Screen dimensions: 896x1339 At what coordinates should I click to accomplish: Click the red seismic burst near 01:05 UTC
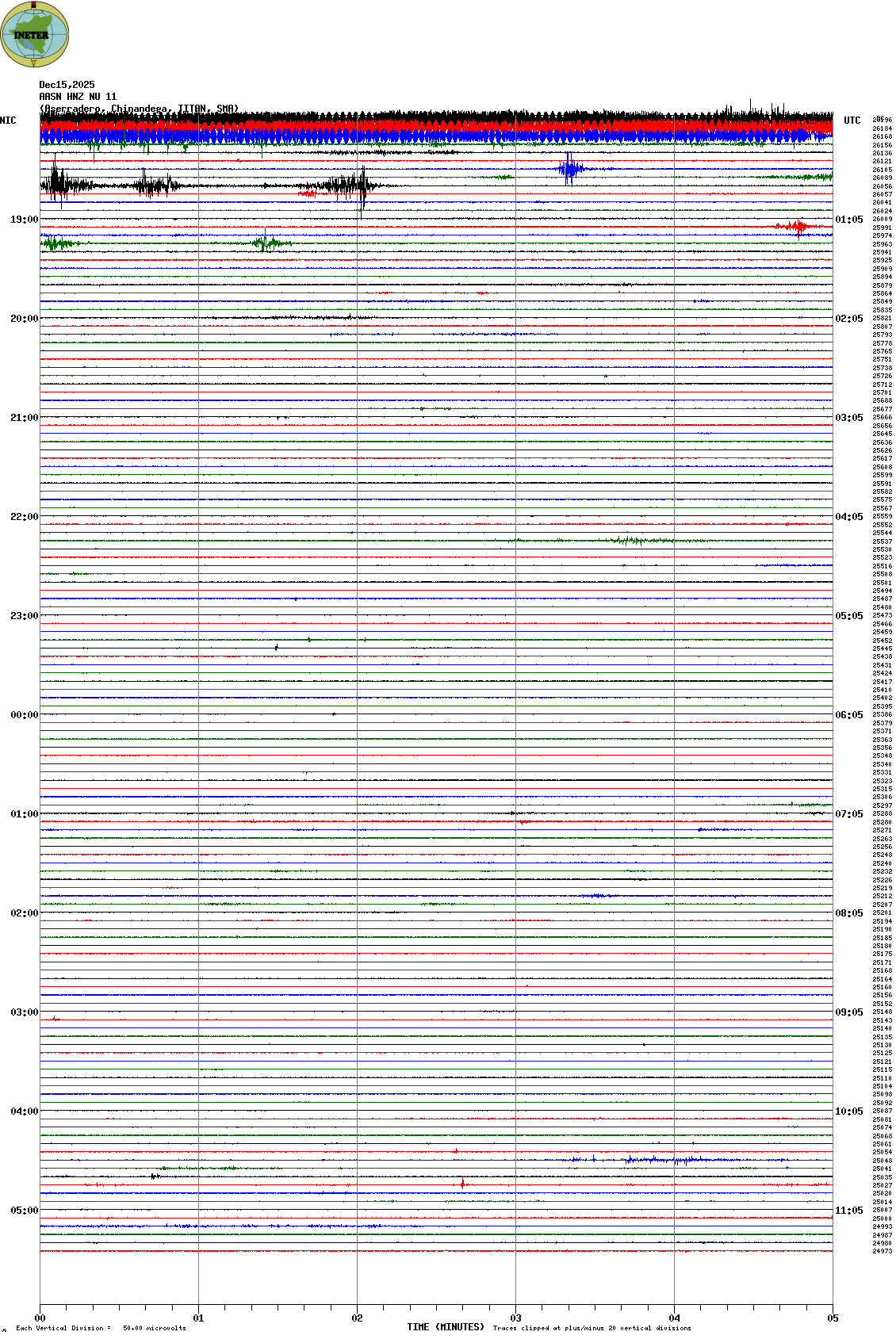point(797,228)
